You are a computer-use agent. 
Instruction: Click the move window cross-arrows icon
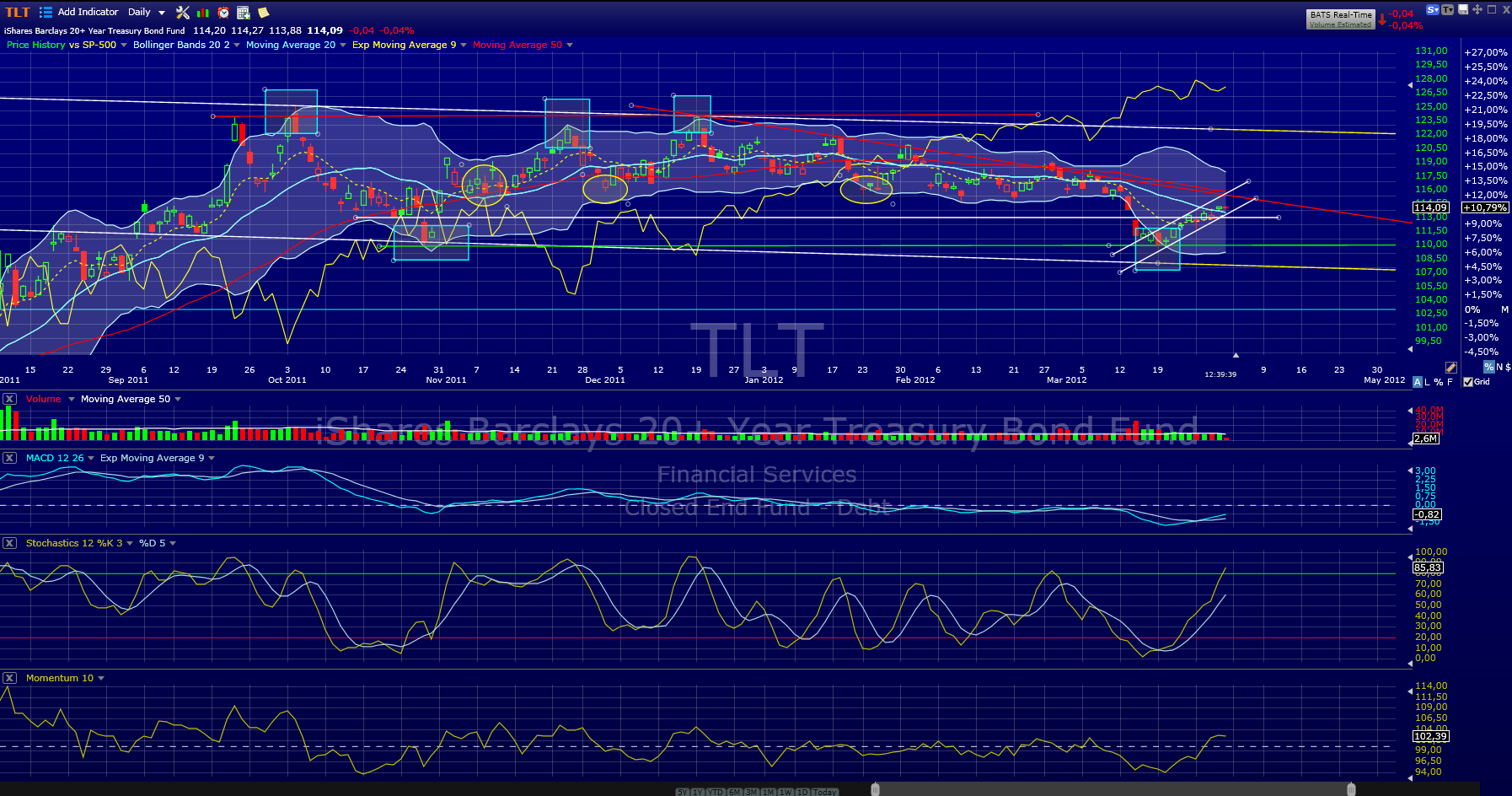pyautogui.click(x=1477, y=9)
